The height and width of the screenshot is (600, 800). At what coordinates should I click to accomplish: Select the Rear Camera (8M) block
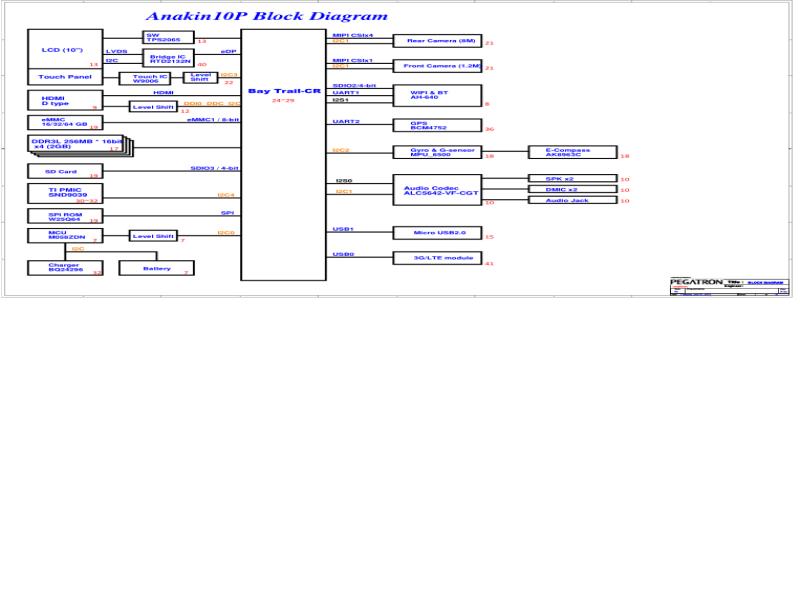tap(437, 41)
